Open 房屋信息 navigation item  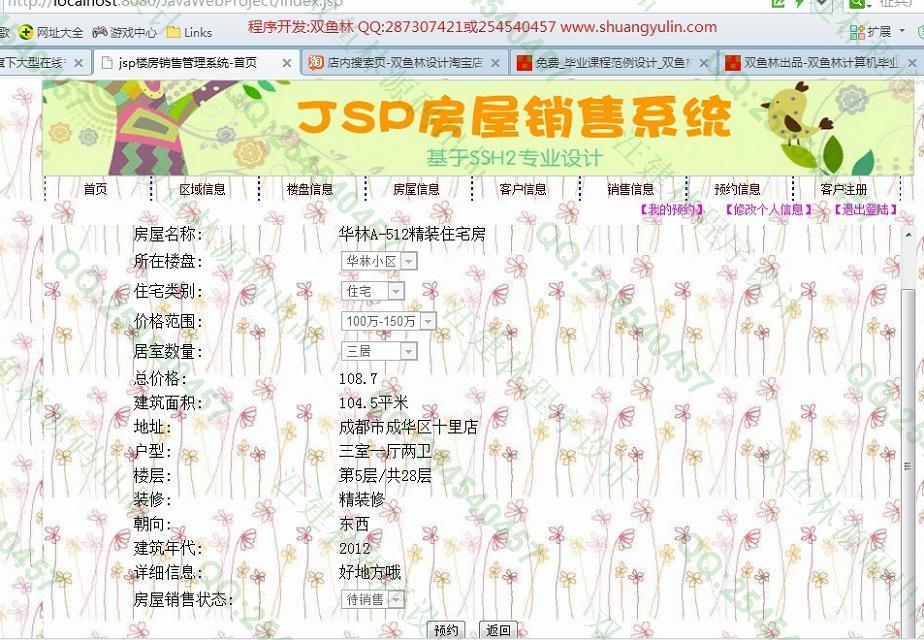pyautogui.click(x=416, y=189)
